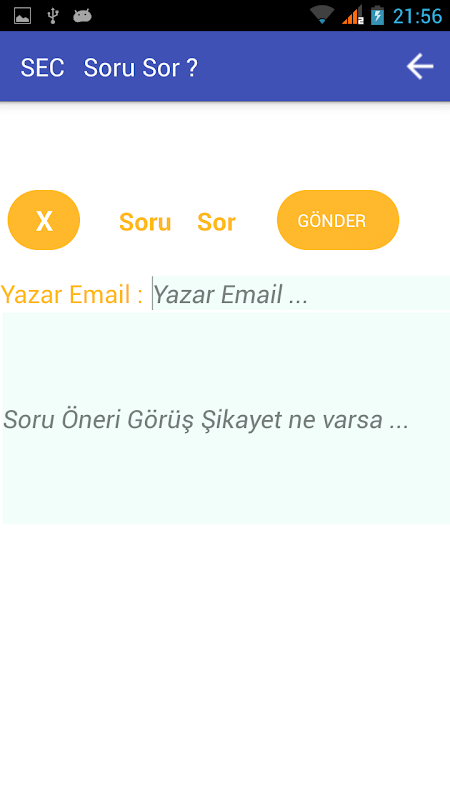
Task: Tap blank blue app bar space left of back arrow
Action: pos(301,67)
